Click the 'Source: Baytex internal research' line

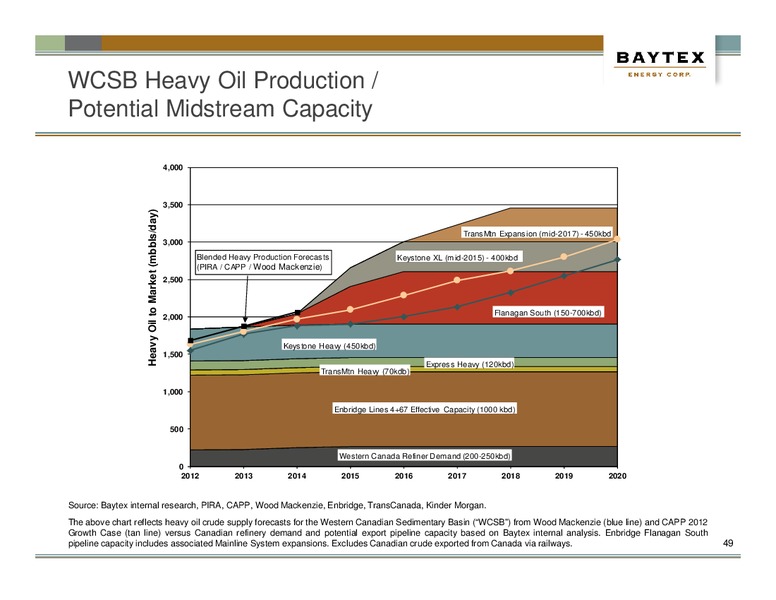click(x=277, y=505)
